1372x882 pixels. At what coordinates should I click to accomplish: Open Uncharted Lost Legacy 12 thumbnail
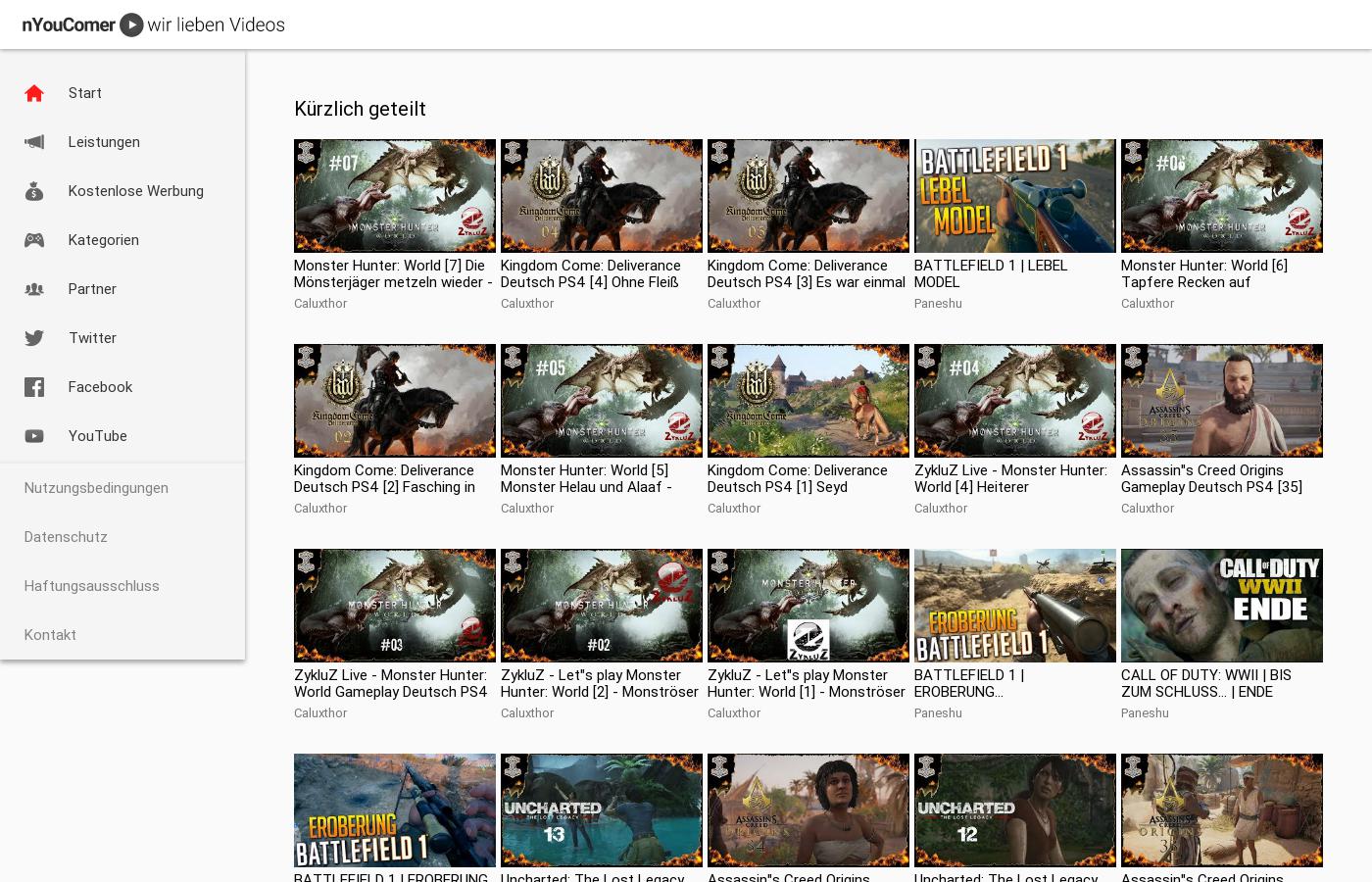[1015, 810]
